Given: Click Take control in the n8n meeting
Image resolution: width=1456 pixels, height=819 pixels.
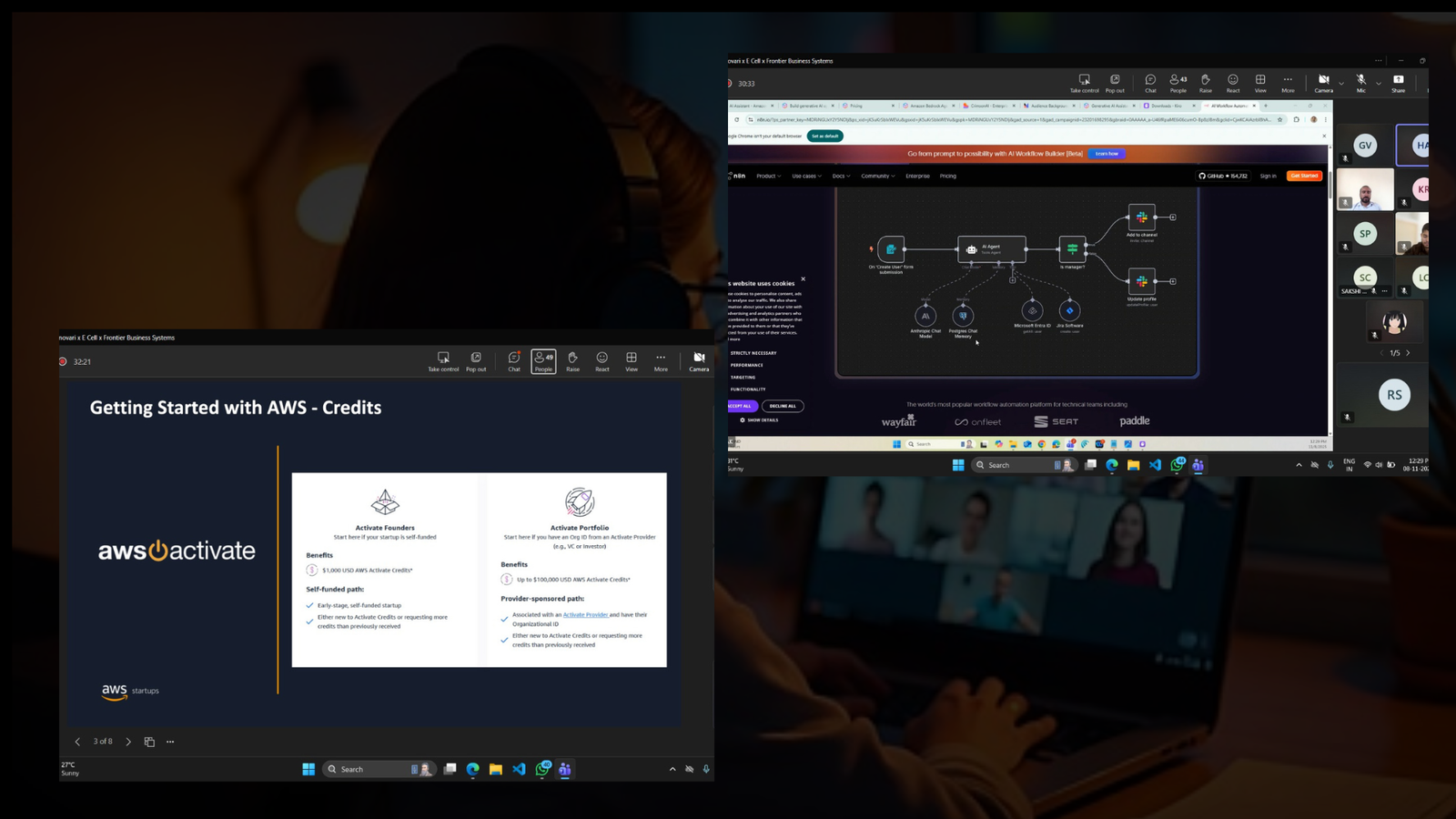Looking at the screenshot, I should [1084, 83].
